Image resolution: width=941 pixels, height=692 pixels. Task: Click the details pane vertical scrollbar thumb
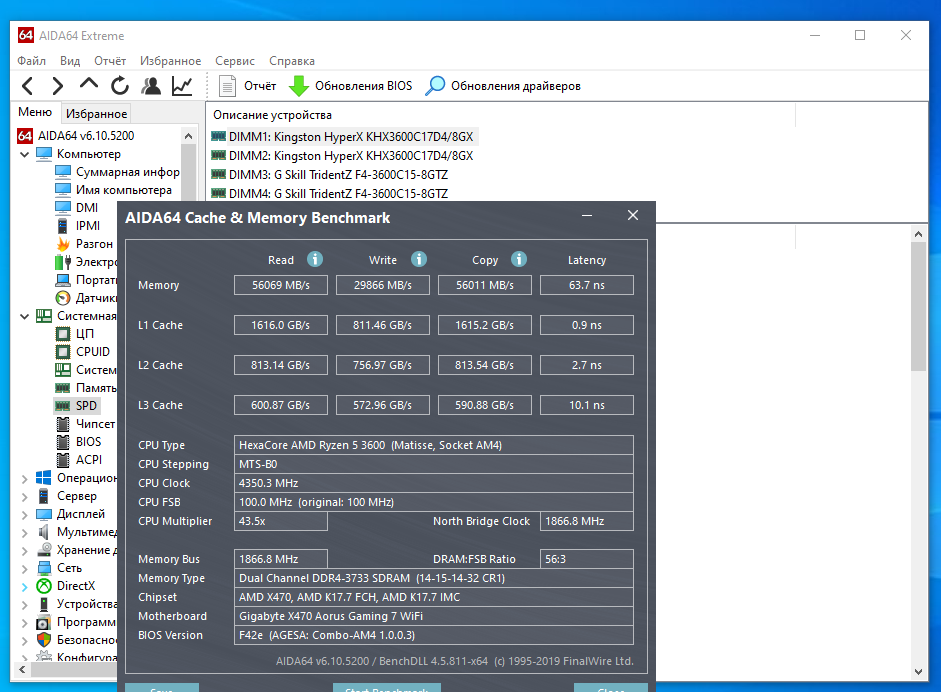(918, 307)
